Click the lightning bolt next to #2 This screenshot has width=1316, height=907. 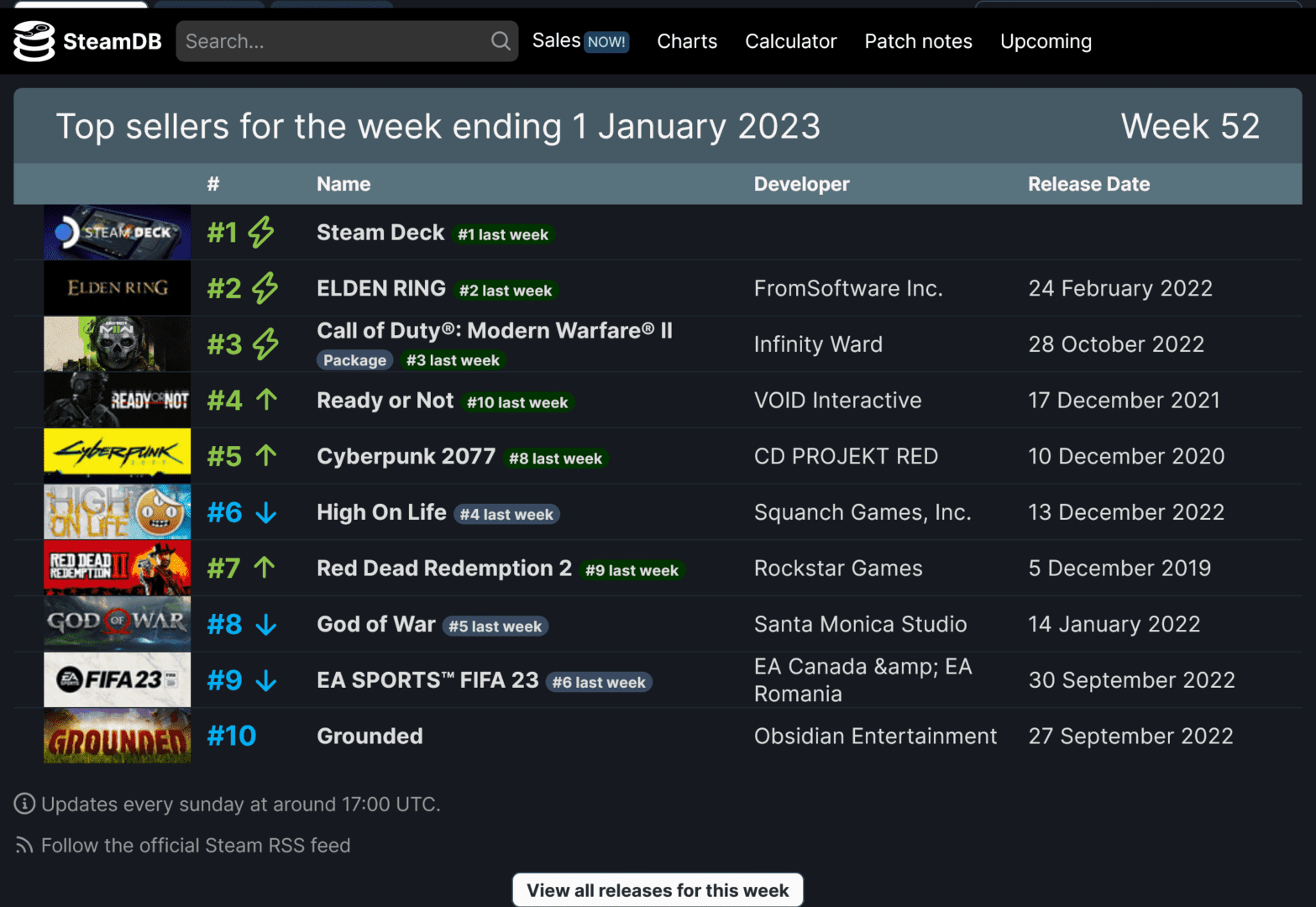265,288
